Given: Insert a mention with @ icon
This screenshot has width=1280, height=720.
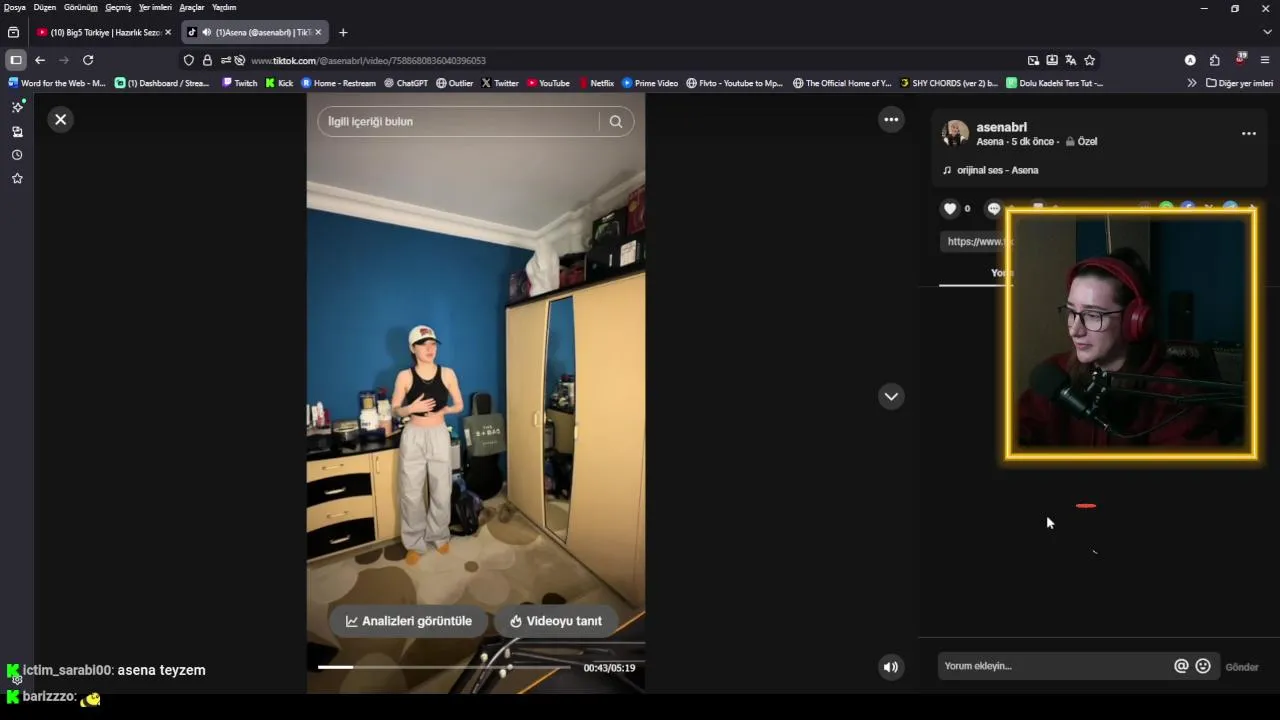Looking at the screenshot, I should [1181, 666].
